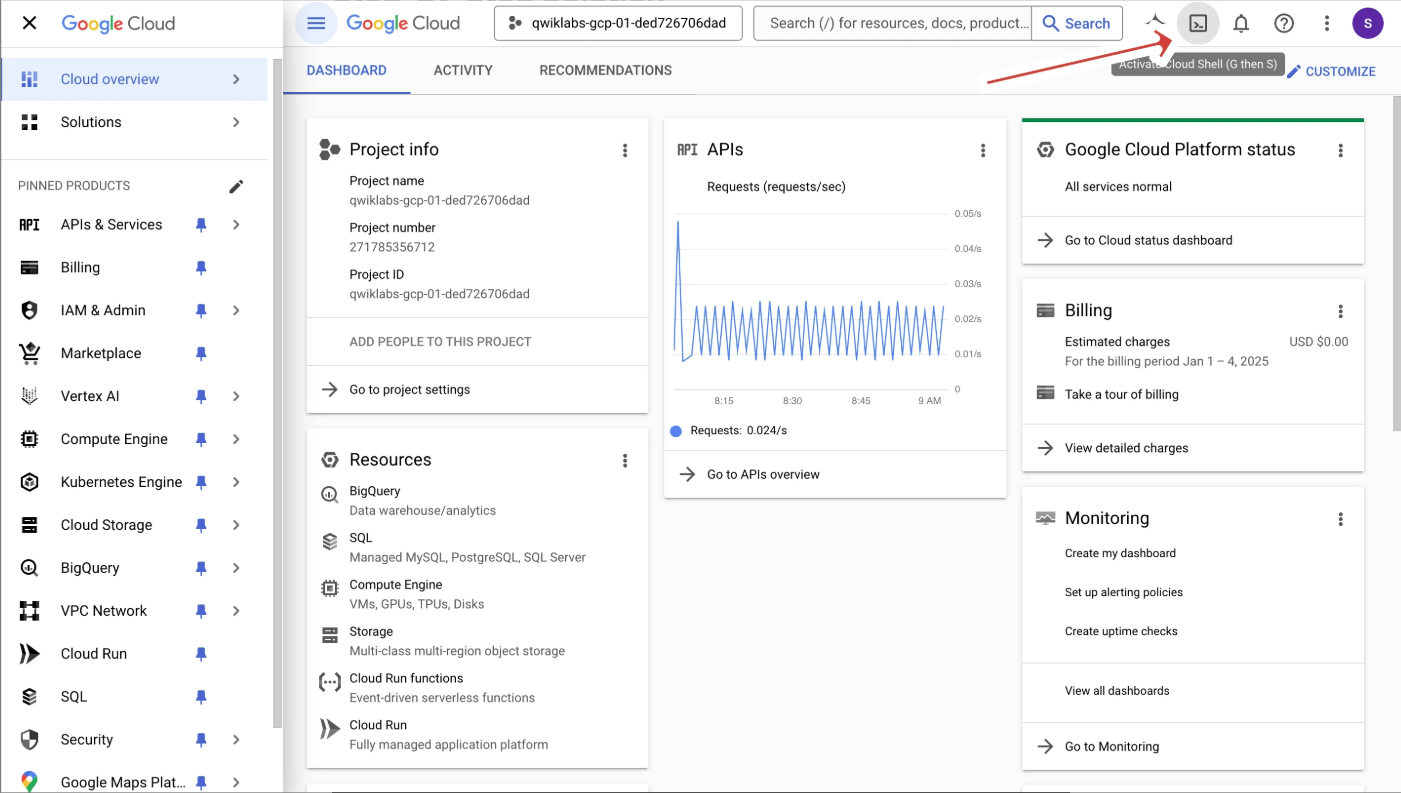Unpin Cloud Storage

pyautogui.click(x=201, y=525)
